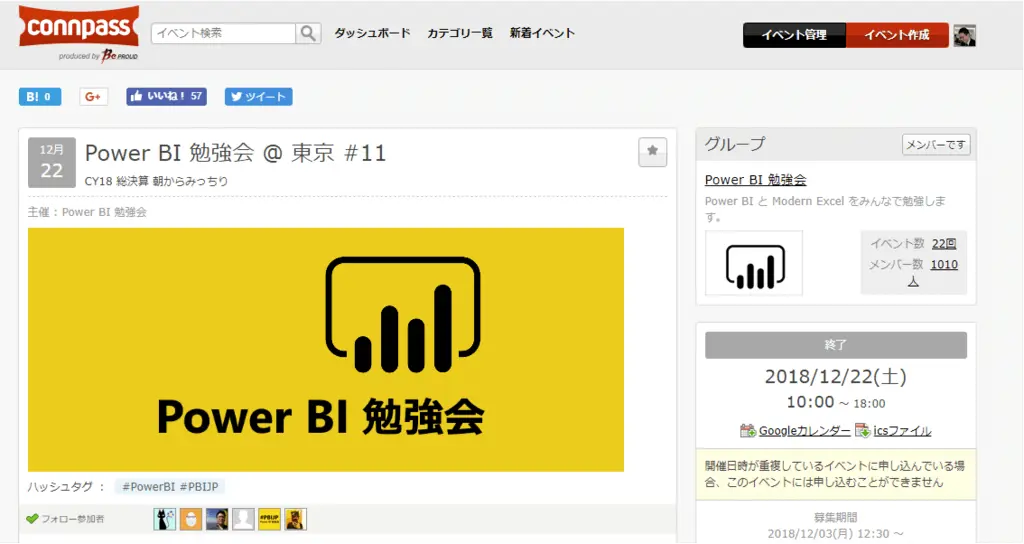Click the Power BI 勉強会 @ 東京 #11 title
This screenshot has height=544, width=1024.
pos(236,153)
